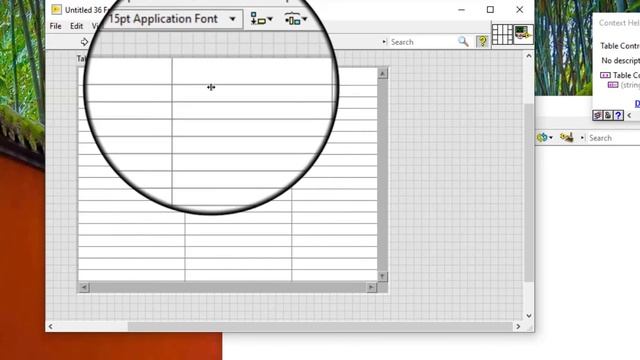Click the table's vertical scroll up arrow
The width and height of the screenshot is (640, 360).
(382, 73)
